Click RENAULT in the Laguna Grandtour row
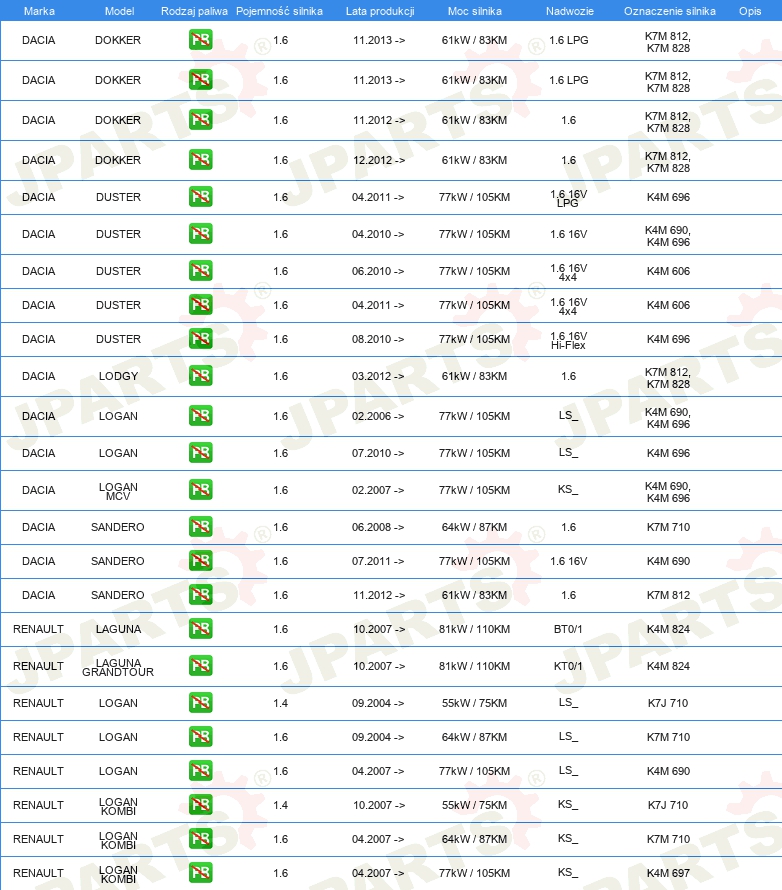 (x=38, y=666)
